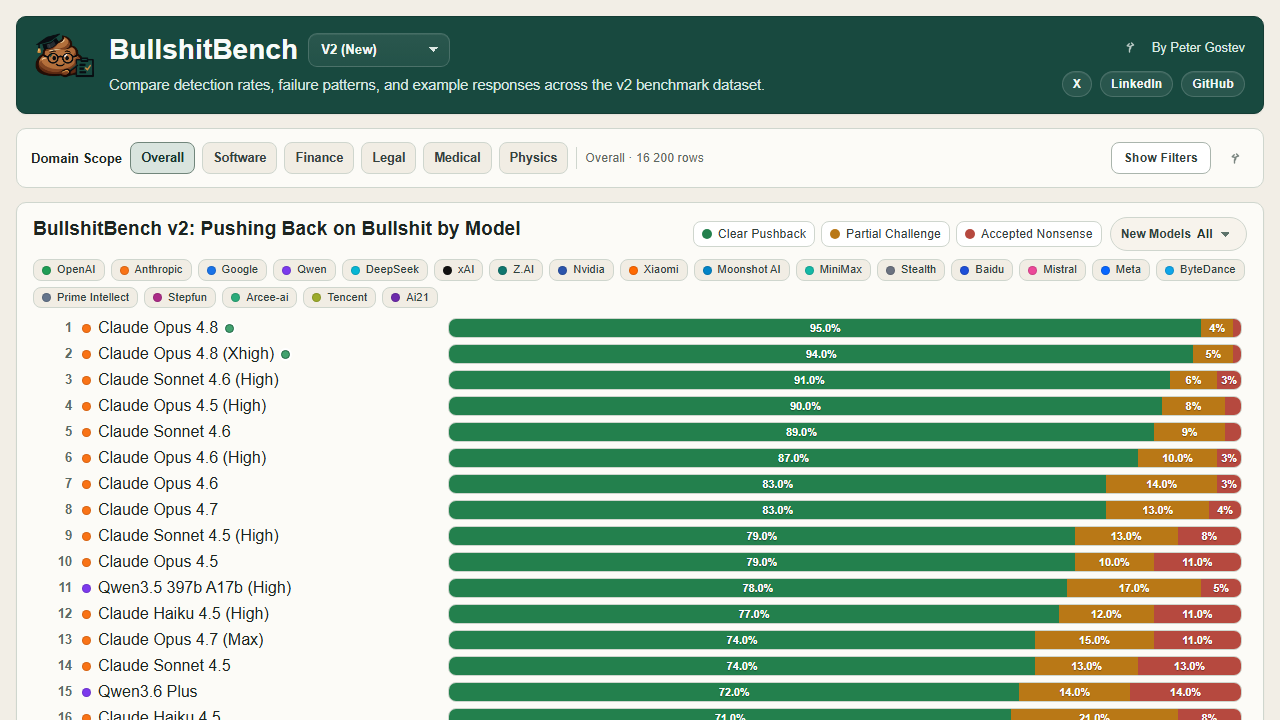
Task: Click the red 11.0% segment for Claude Haiku 4.5 (High)
Action: 1197,614
